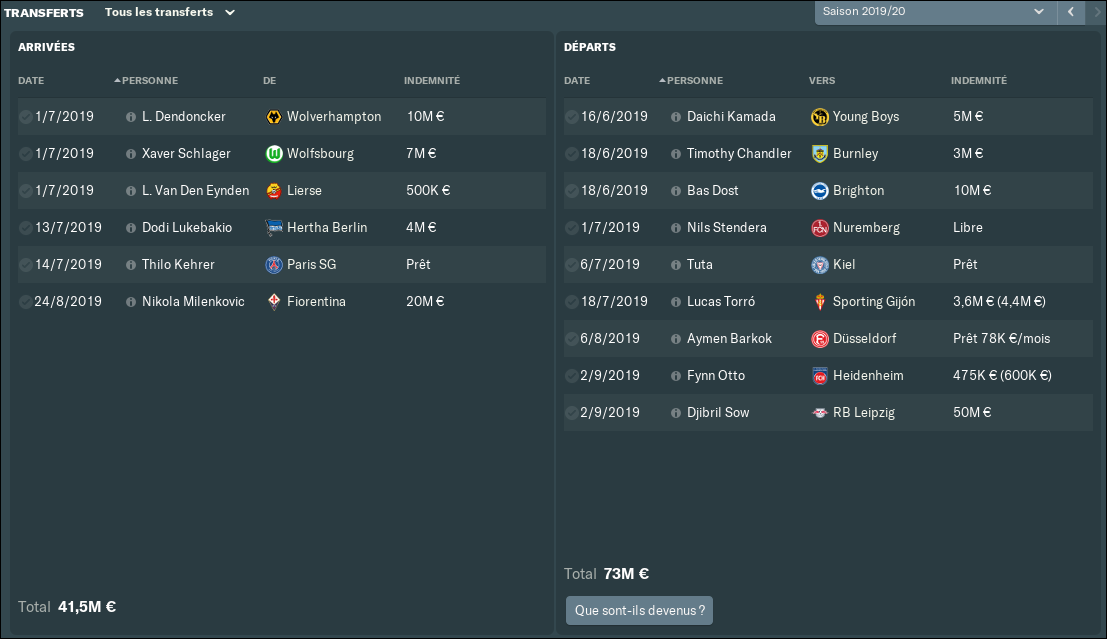
Task: Open info icon next to L. Dendoncker
Action: 131,117
